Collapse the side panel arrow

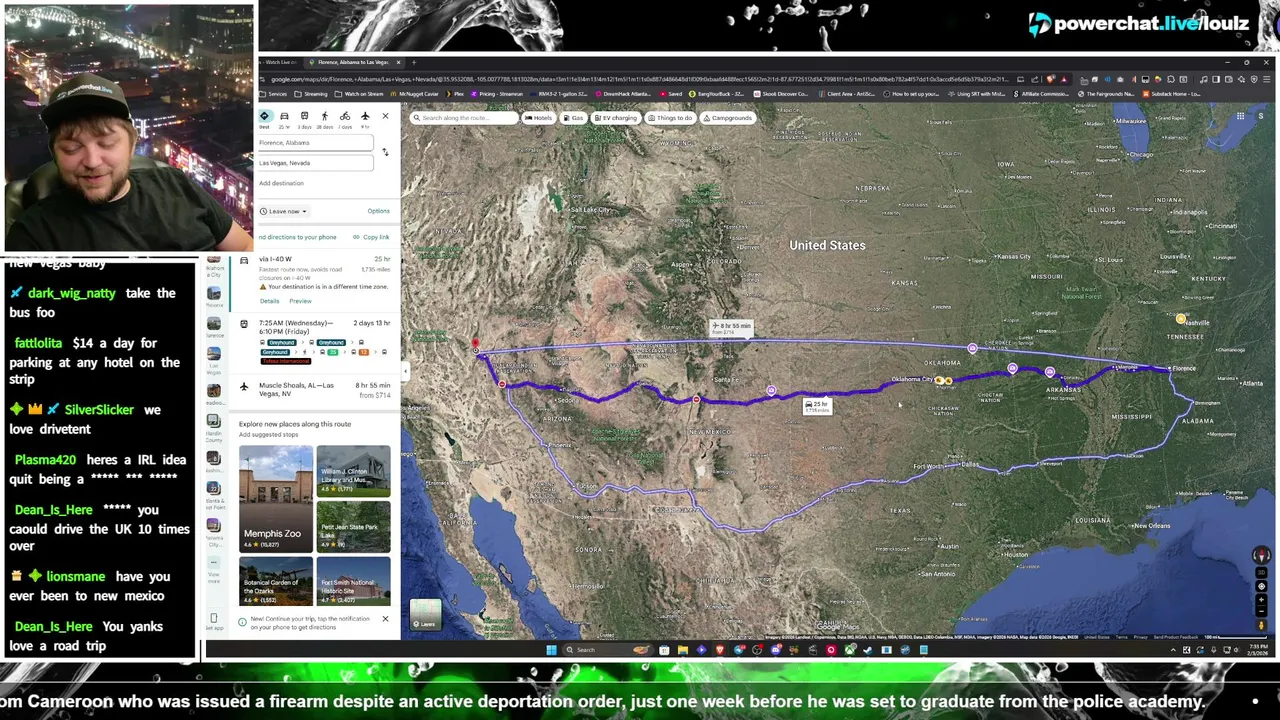(405, 372)
